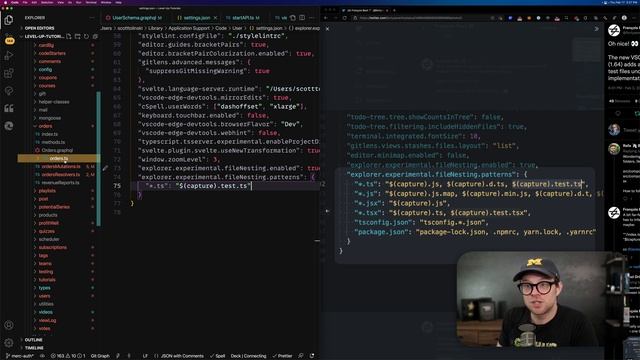The width and height of the screenshot is (640, 360).
Task: Click the feedback icon in status bar
Action: (x=301, y=356)
